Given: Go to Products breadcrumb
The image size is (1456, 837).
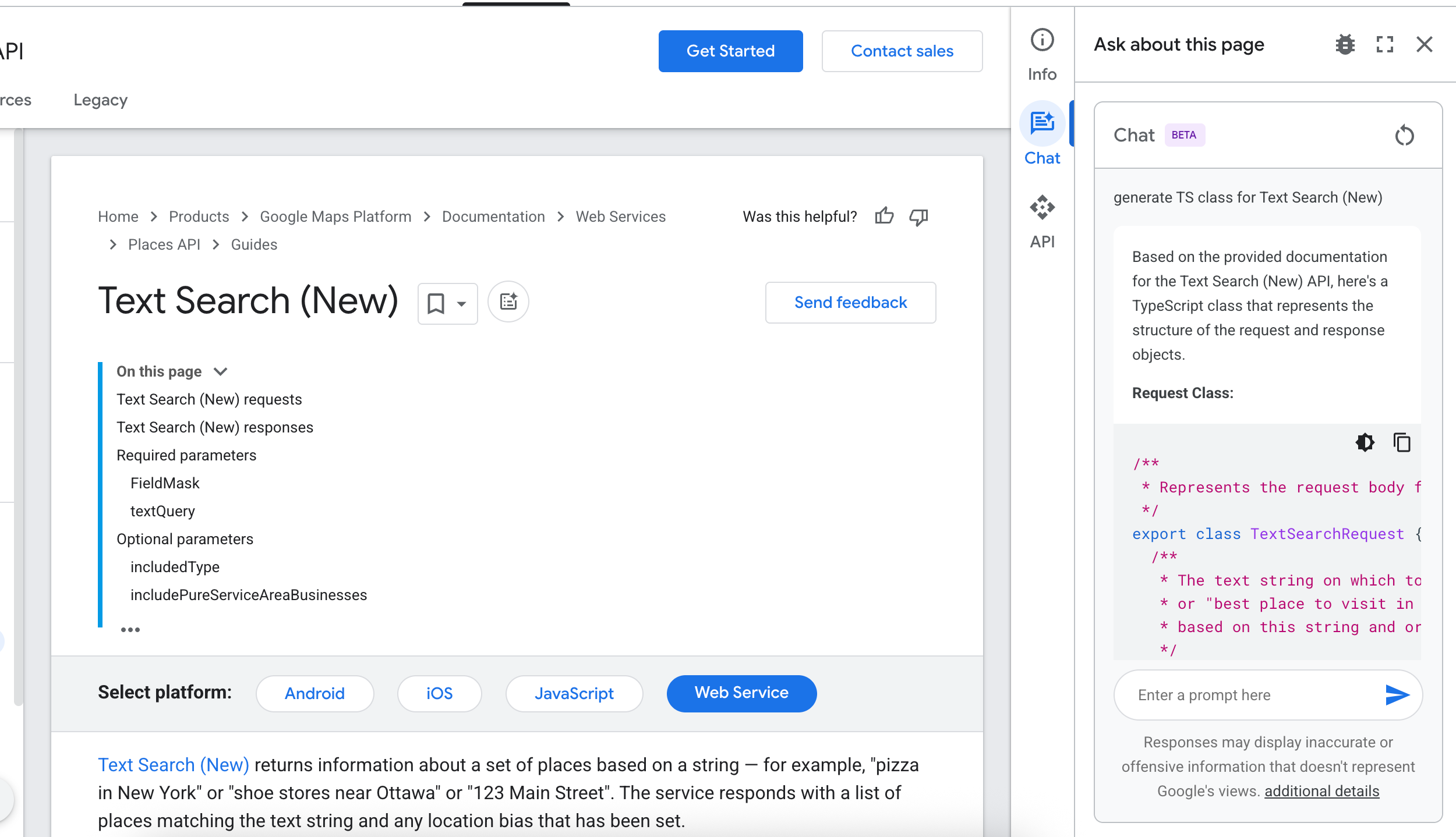Looking at the screenshot, I should 199,217.
